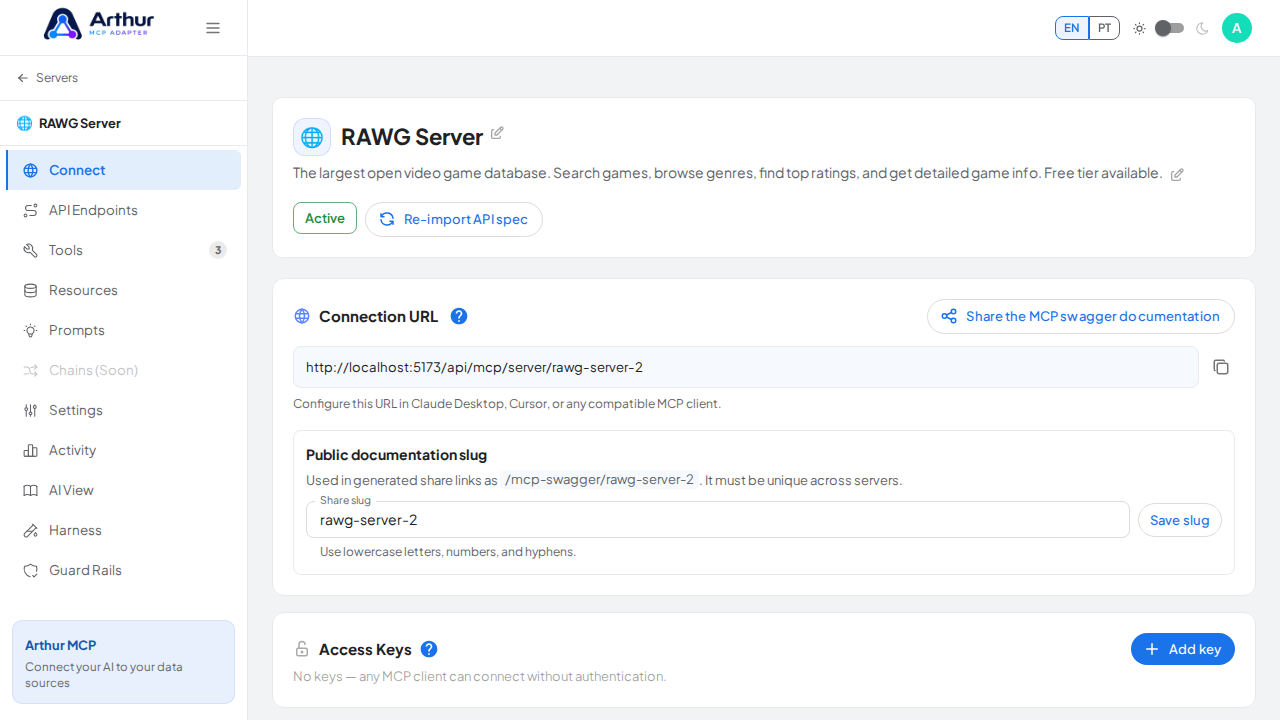Open the Resources section
Image resolution: width=1280 pixels, height=720 pixels.
pos(123,290)
